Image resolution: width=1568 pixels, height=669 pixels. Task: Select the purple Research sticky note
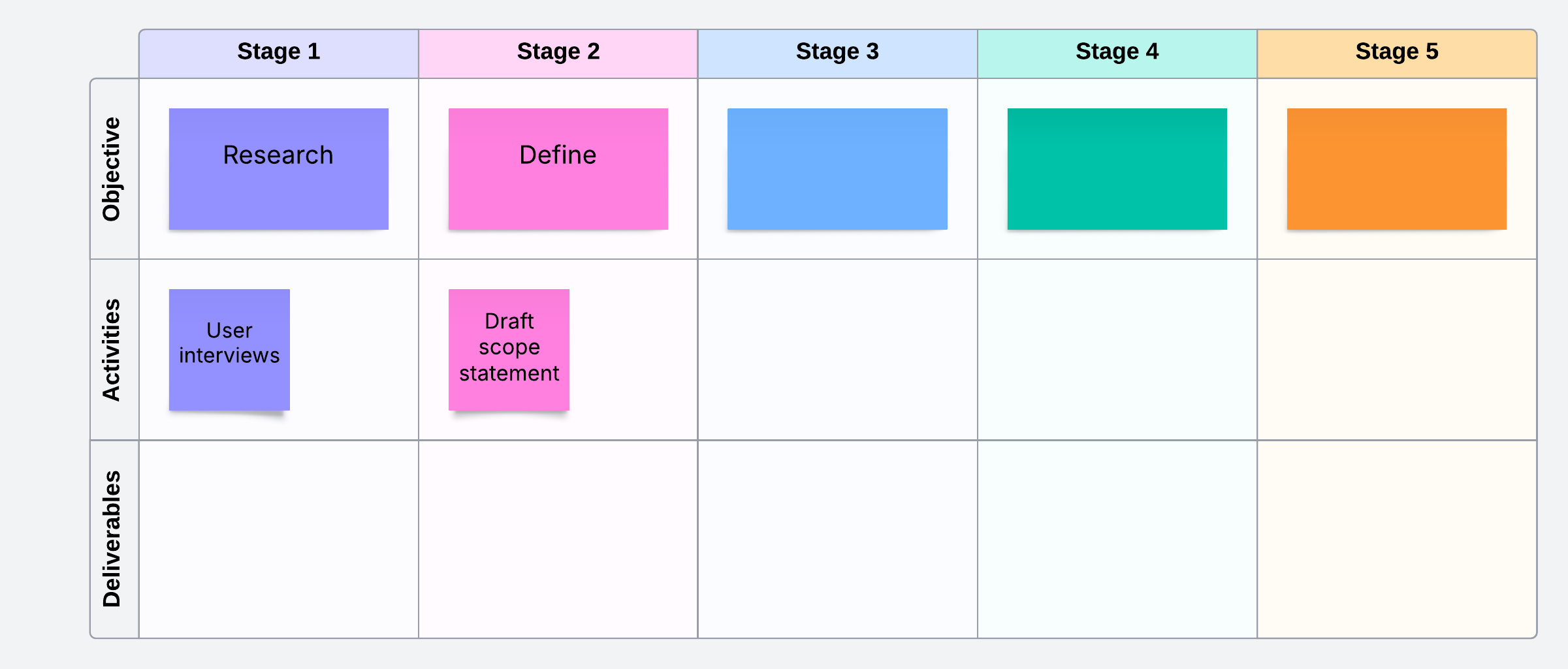click(x=278, y=169)
